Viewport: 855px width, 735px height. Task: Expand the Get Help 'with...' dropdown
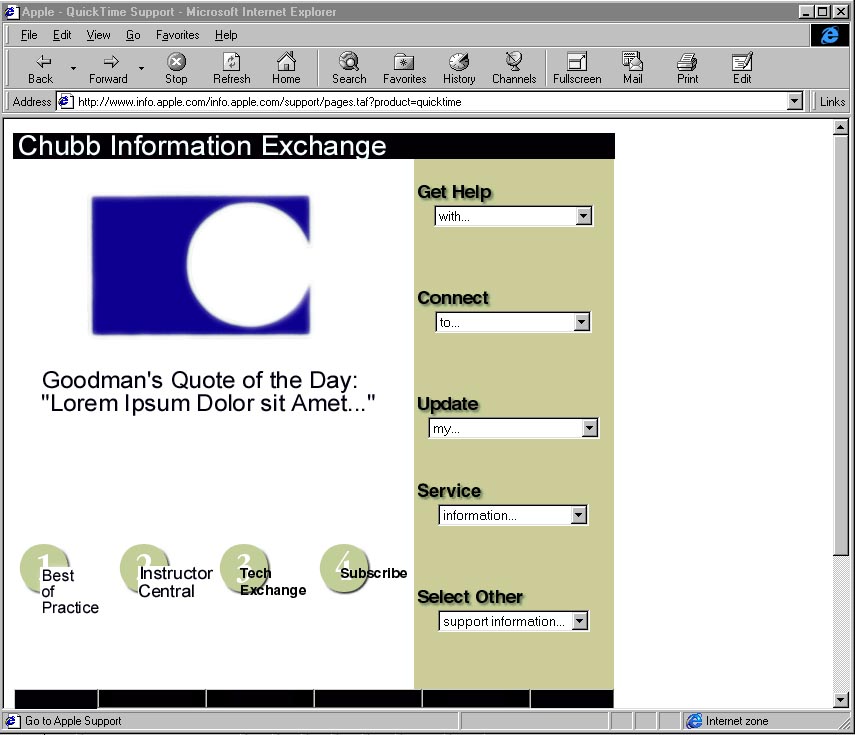[x=584, y=216]
